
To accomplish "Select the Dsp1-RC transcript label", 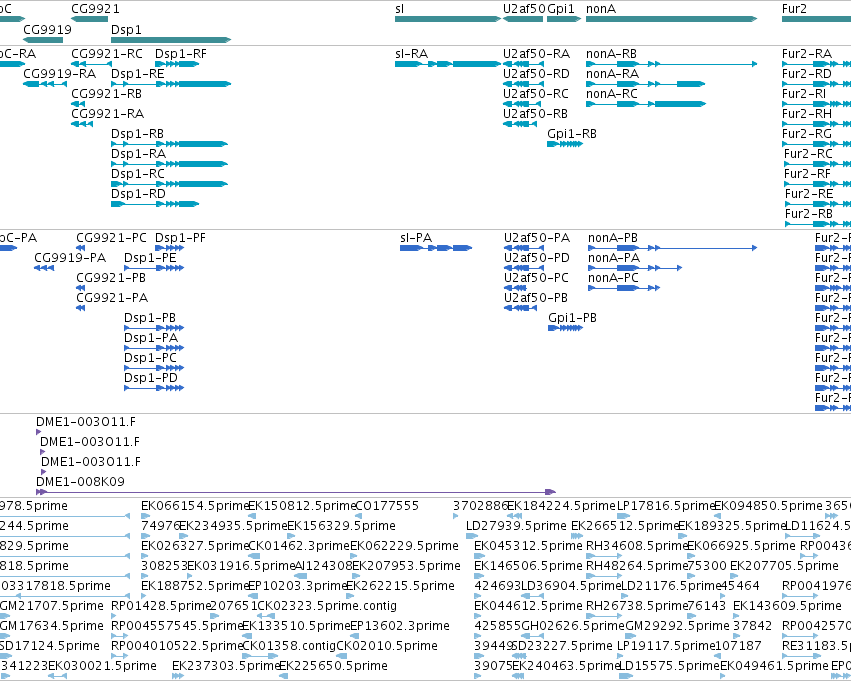I will pyautogui.click(x=138, y=174).
